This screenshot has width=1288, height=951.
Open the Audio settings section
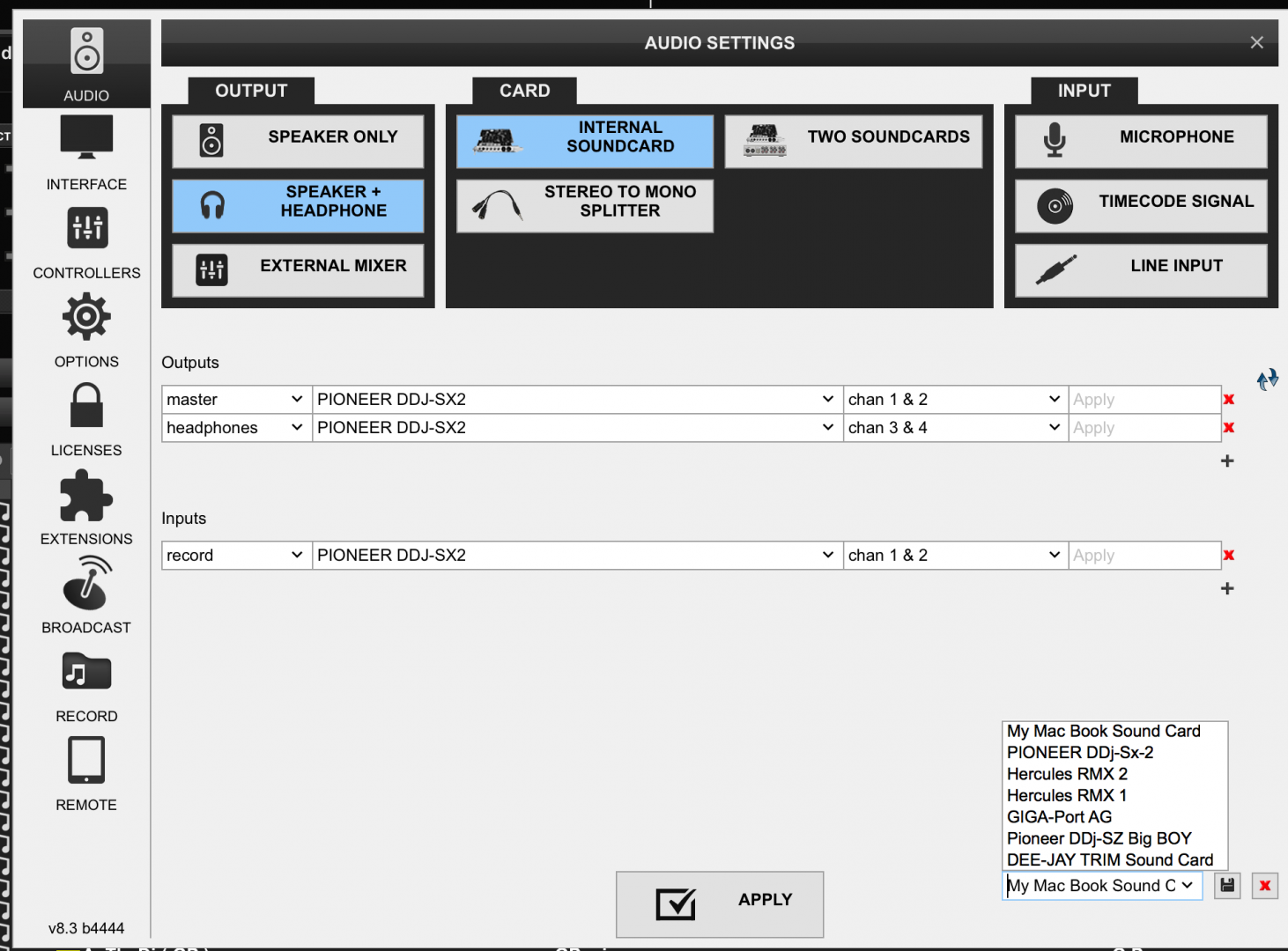pyautogui.click(x=86, y=65)
